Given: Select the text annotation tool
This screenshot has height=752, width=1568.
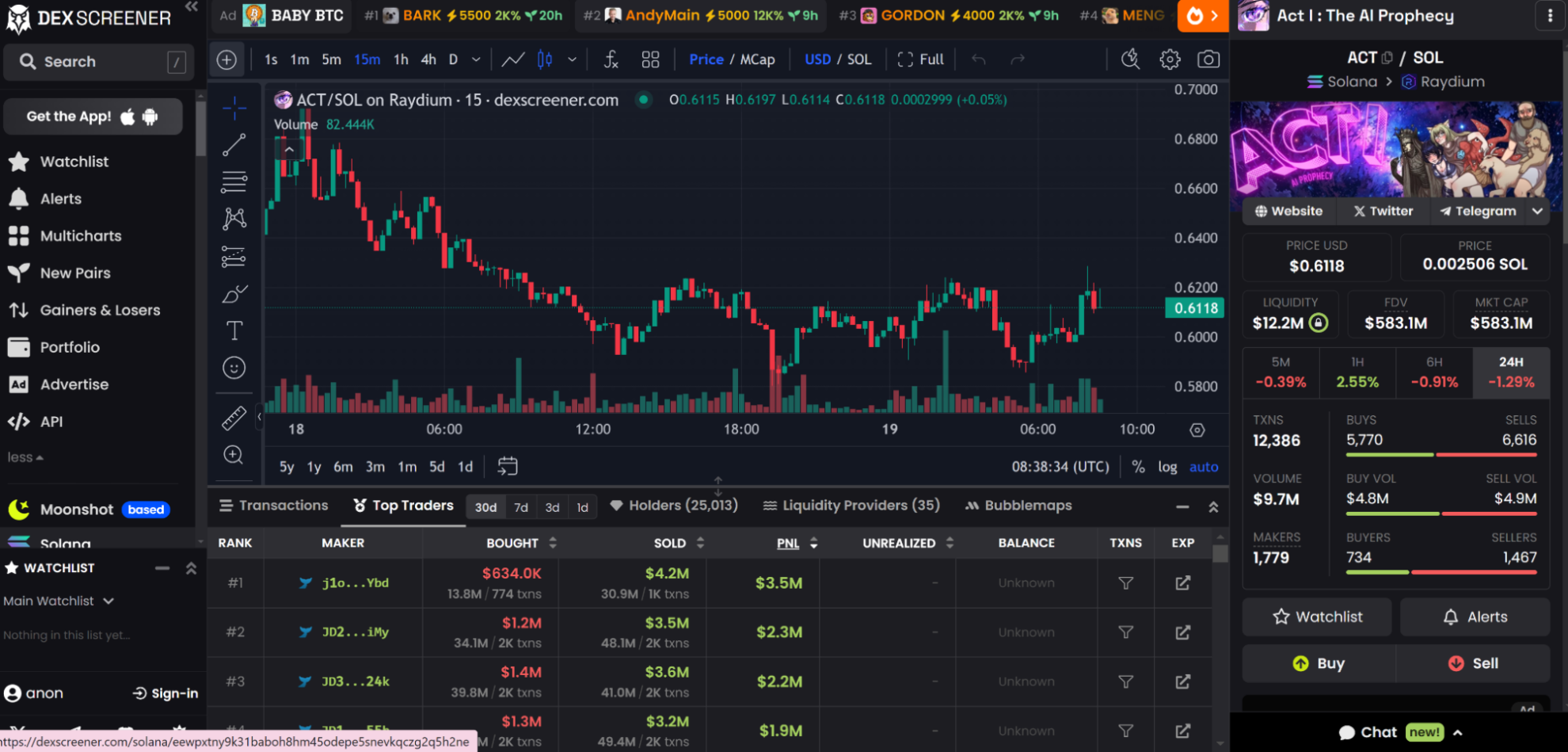Looking at the screenshot, I should [234, 330].
